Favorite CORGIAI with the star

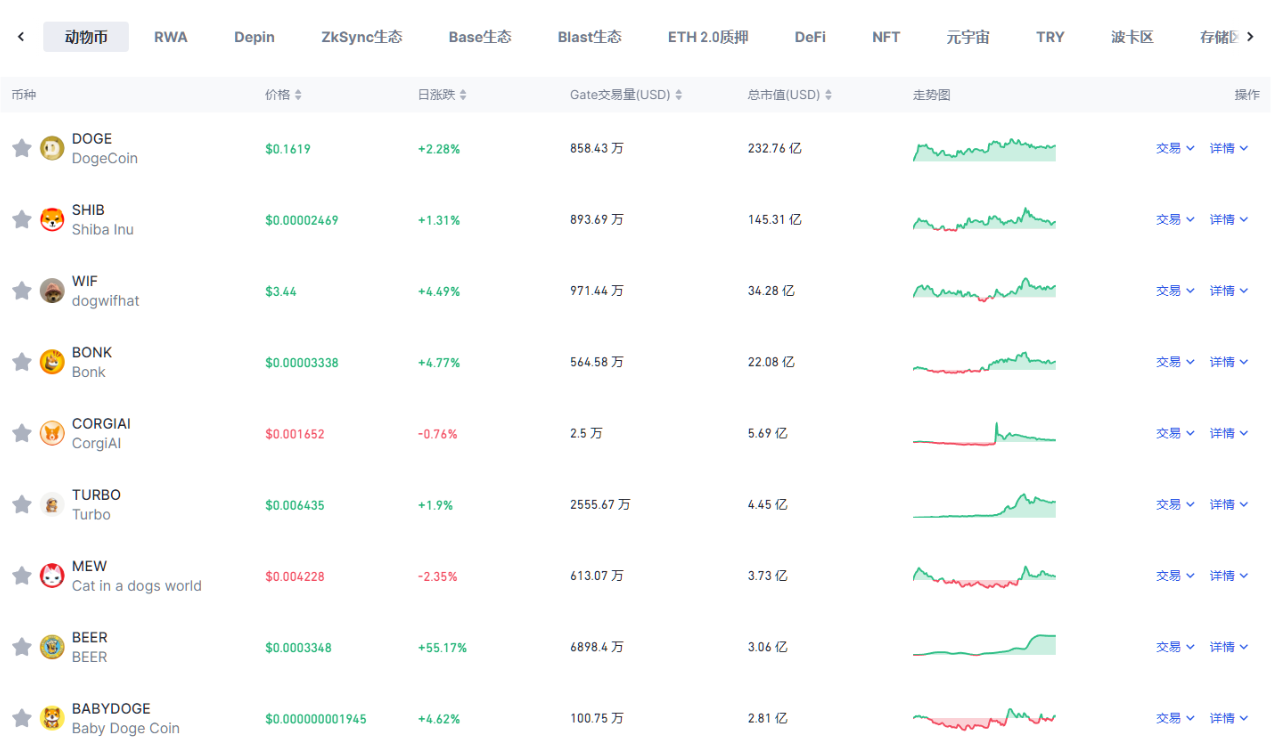pyautogui.click(x=21, y=433)
